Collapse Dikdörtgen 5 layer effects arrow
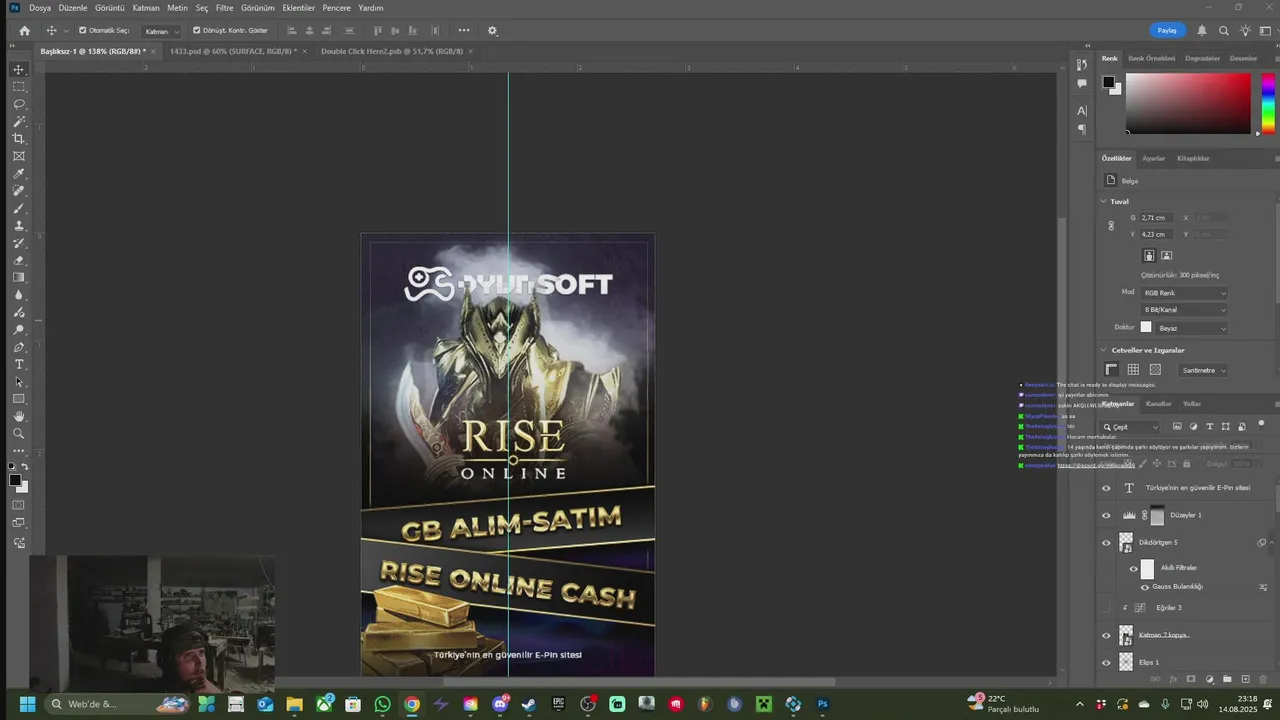Image resolution: width=1280 pixels, height=720 pixels. tap(1272, 543)
